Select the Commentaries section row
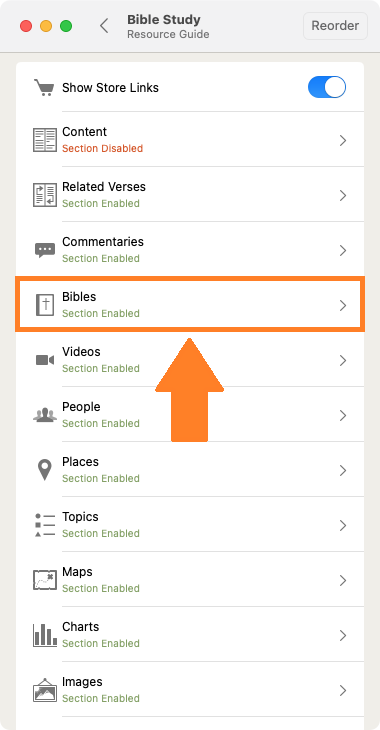Viewport: 380px width, 730px height. pos(190,250)
